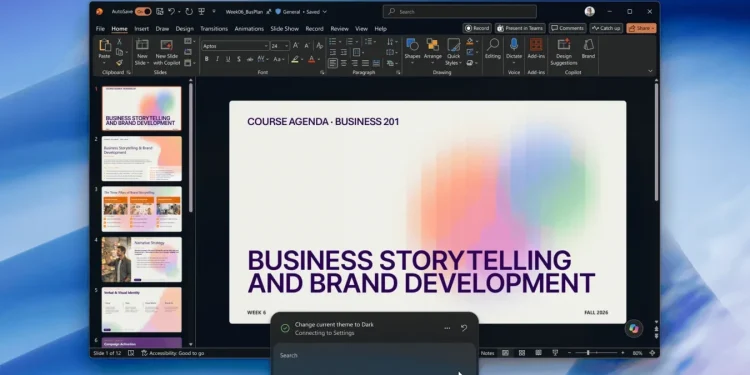750x375 pixels.
Task: Open the Comments pane button
Action: [567, 28]
